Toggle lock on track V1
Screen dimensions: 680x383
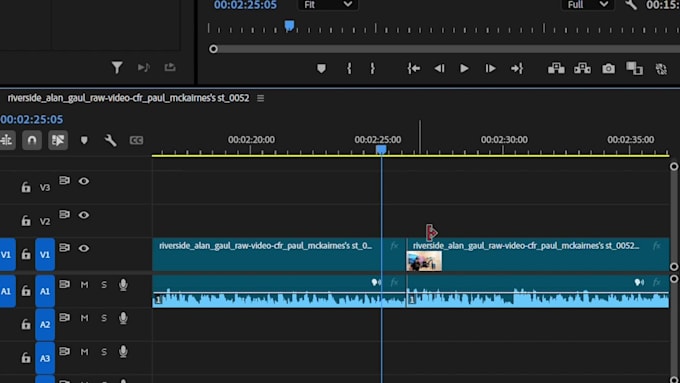[x=26, y=254]
